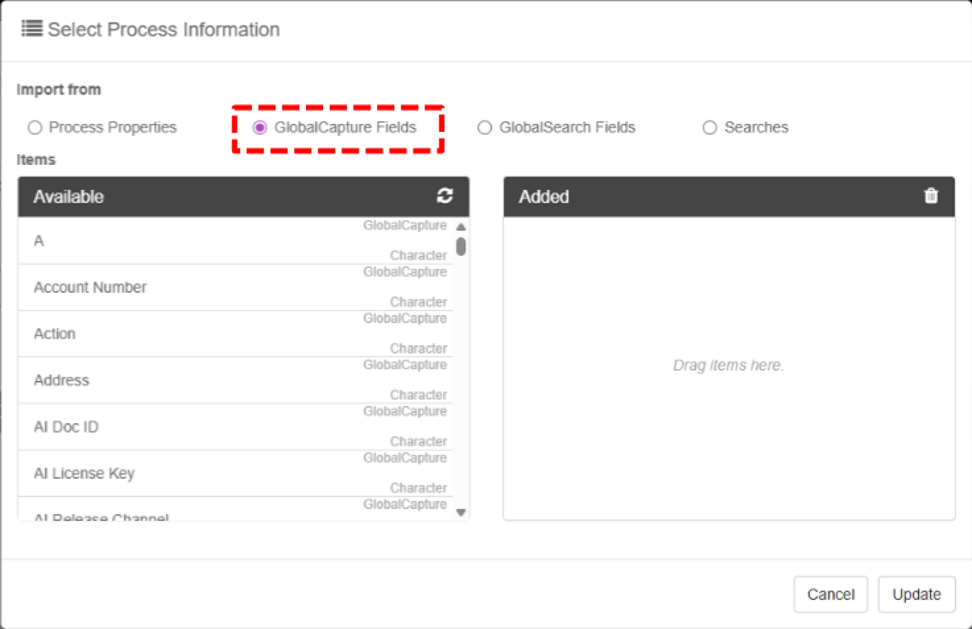Choose the GlobalSearch Fields import option
972x629 pixels.
[x=485, y=128]
